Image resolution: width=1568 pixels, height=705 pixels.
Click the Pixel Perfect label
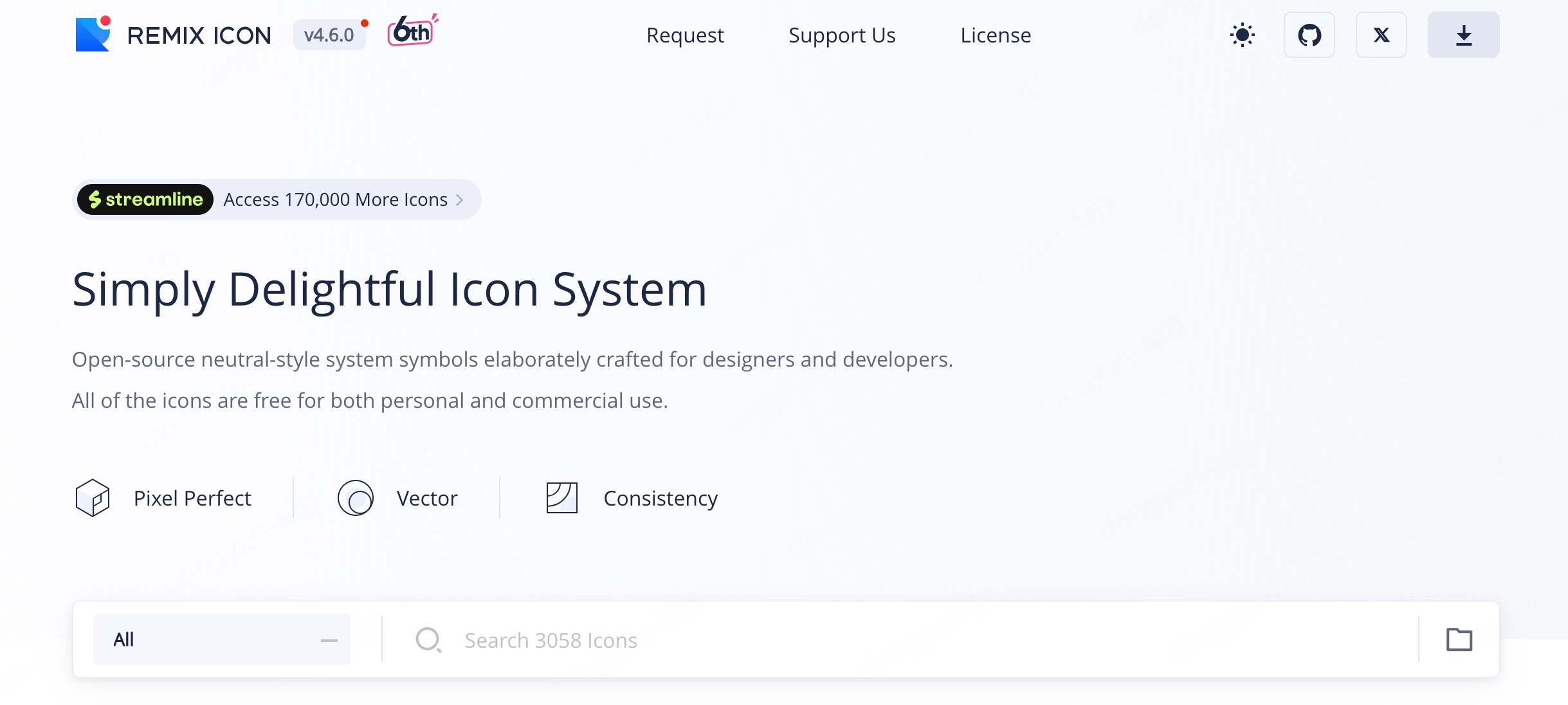(x=192, y=499)
